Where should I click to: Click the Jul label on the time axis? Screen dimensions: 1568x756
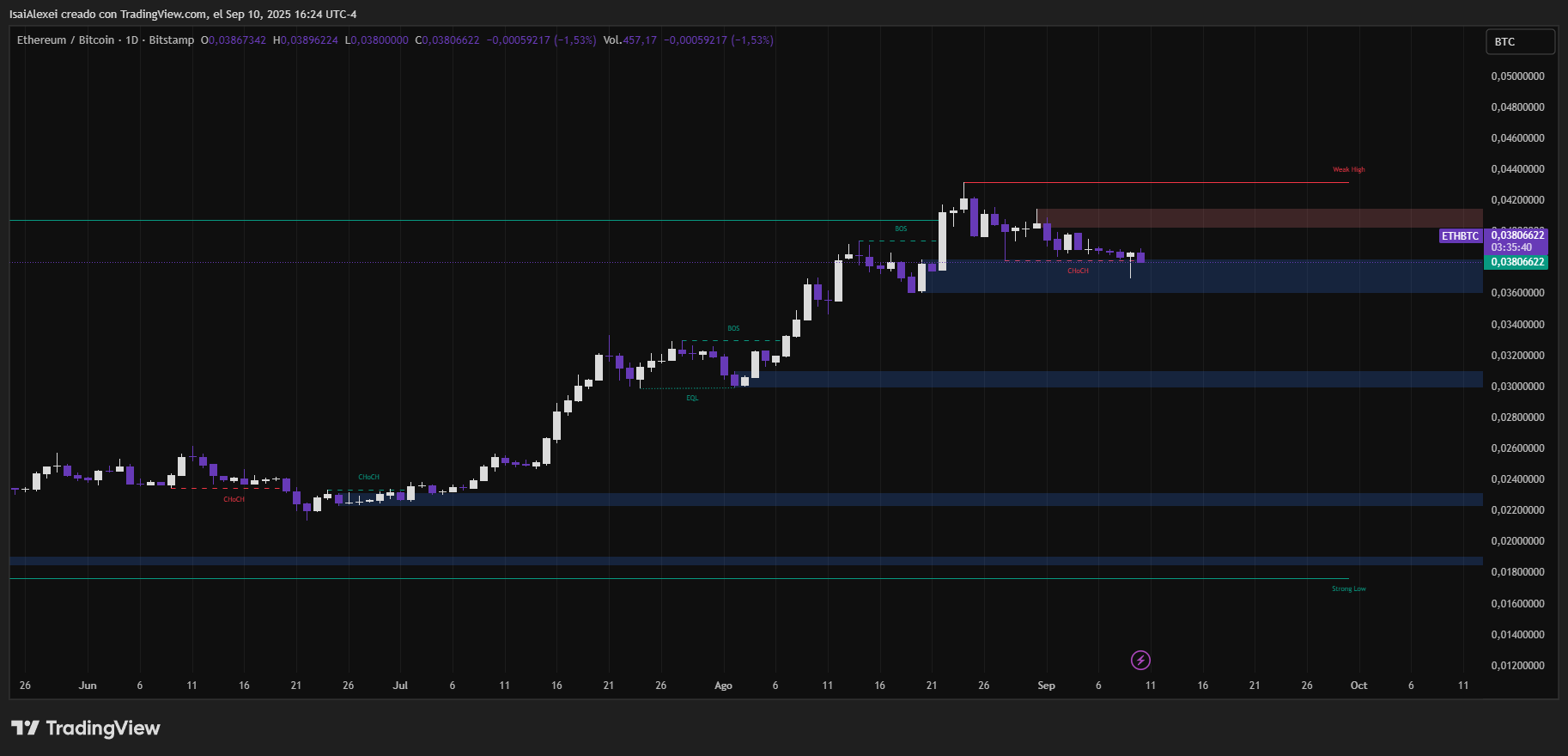(x=400, y=686)
